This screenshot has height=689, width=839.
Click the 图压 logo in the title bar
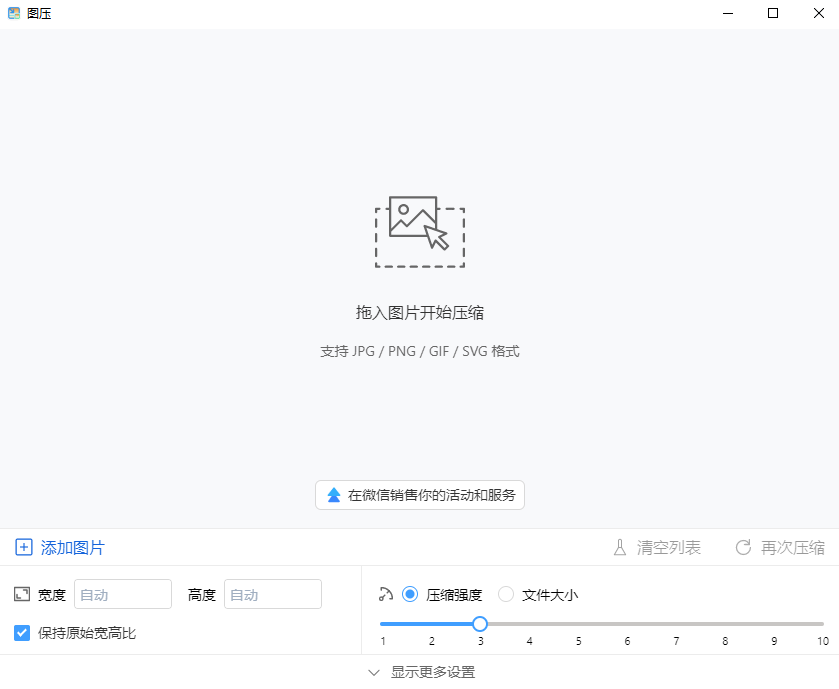point(14,13)
